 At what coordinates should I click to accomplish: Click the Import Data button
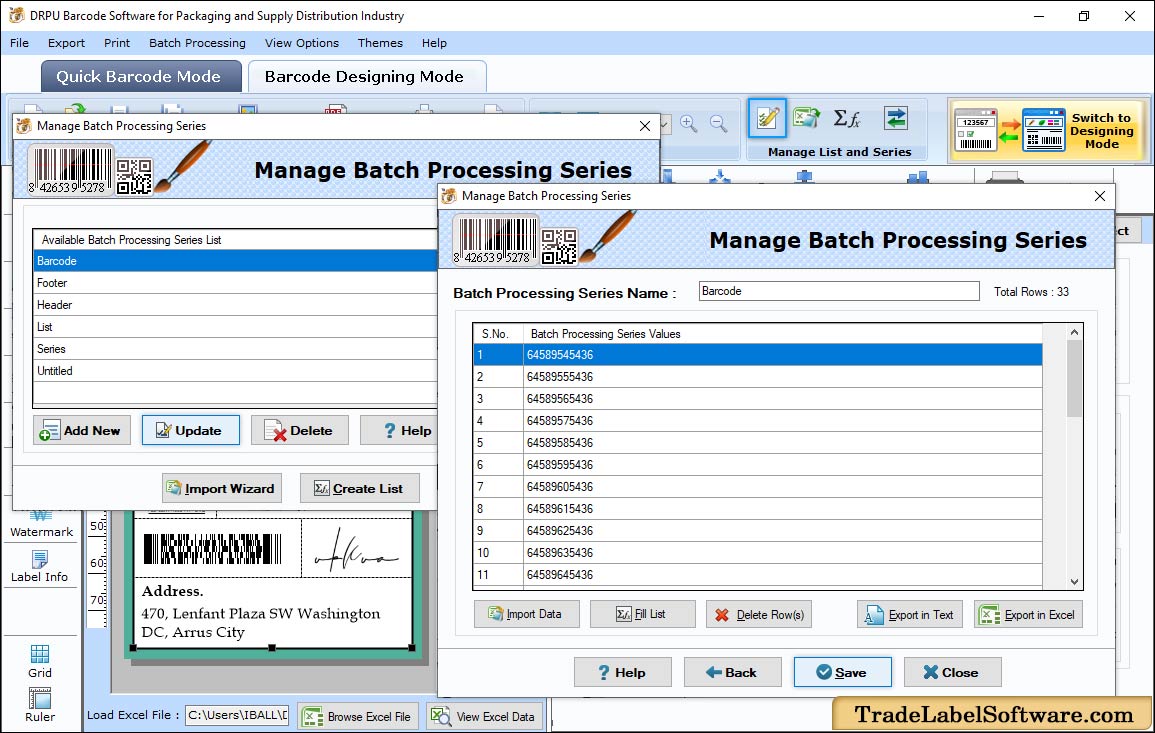(x=527, y=614)
